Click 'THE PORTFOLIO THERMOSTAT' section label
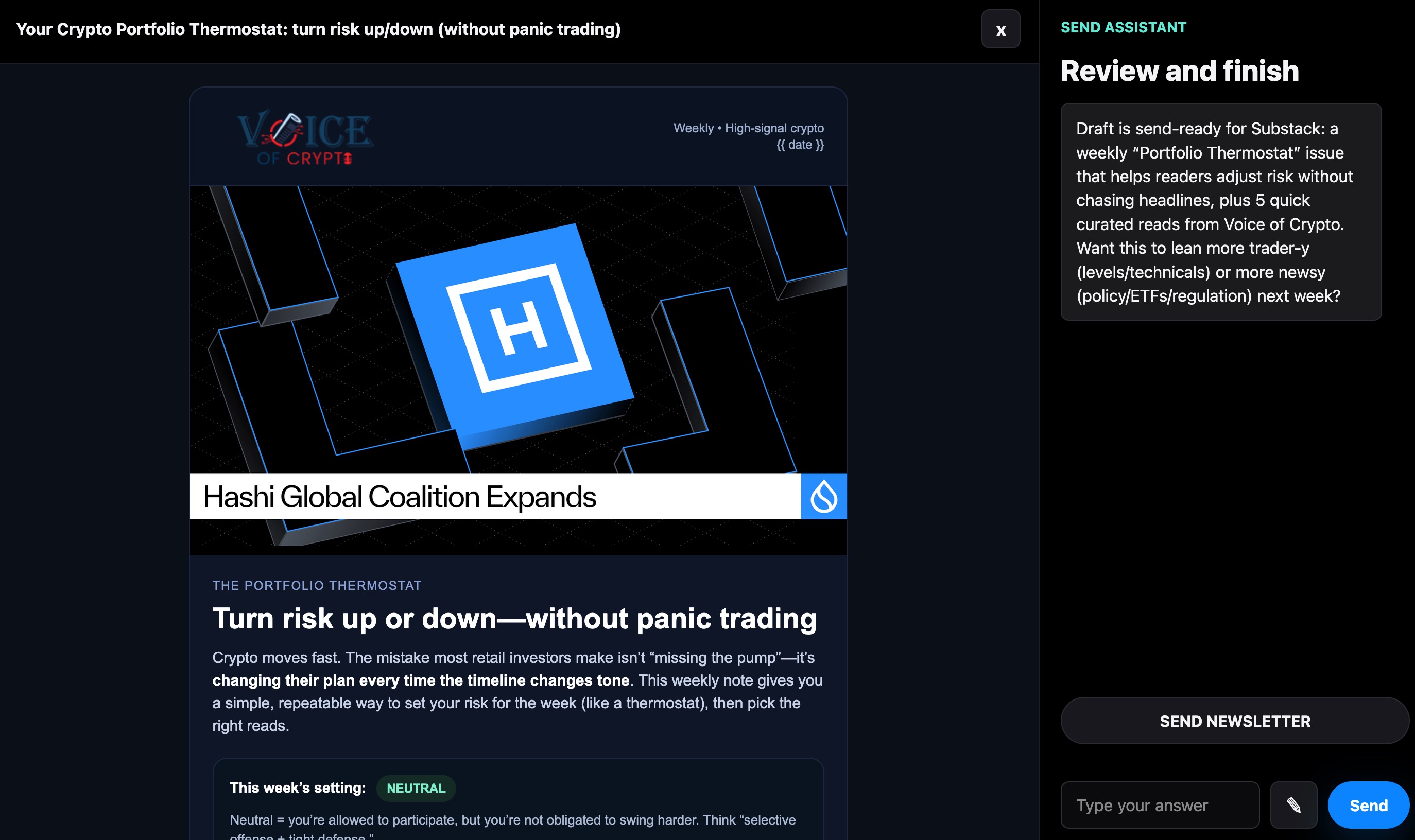 click(317, 585)
